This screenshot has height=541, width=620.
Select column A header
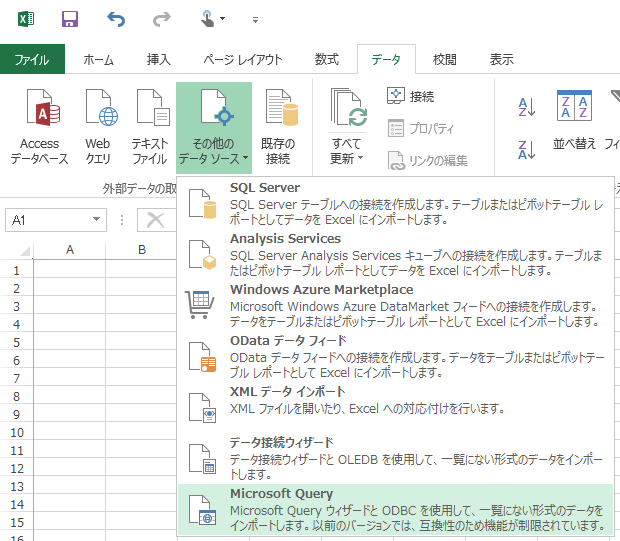70,250
